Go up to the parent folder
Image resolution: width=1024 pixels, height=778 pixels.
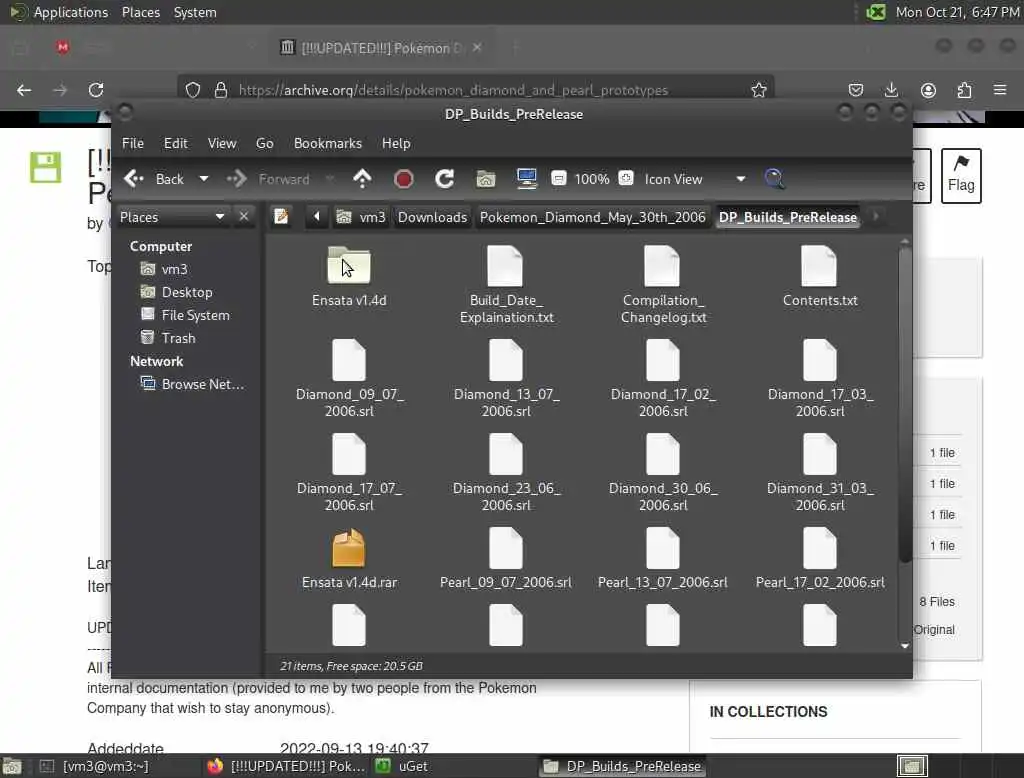[362, 179]
